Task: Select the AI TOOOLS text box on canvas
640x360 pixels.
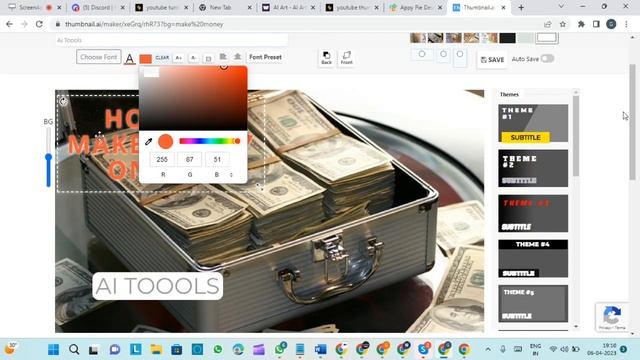Action: click(158, 286)
